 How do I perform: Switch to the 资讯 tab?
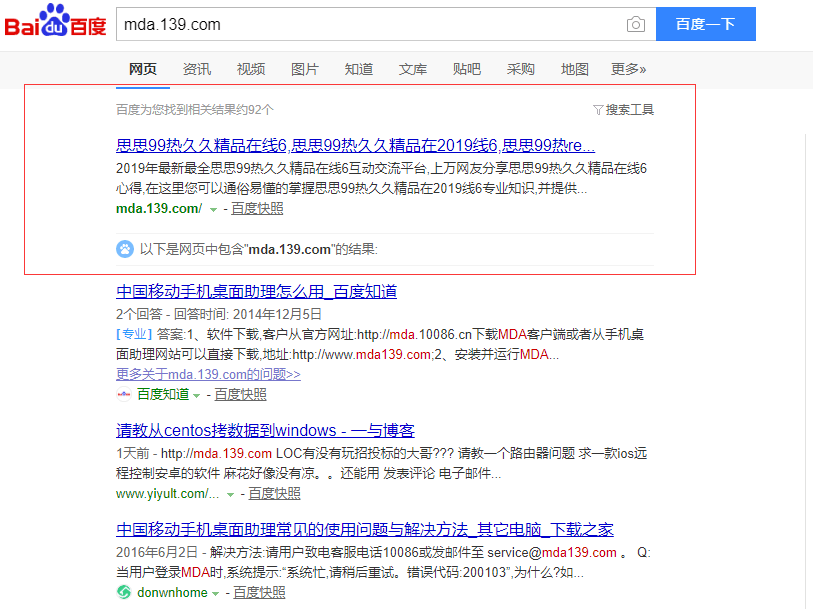[x=197, y=69]
